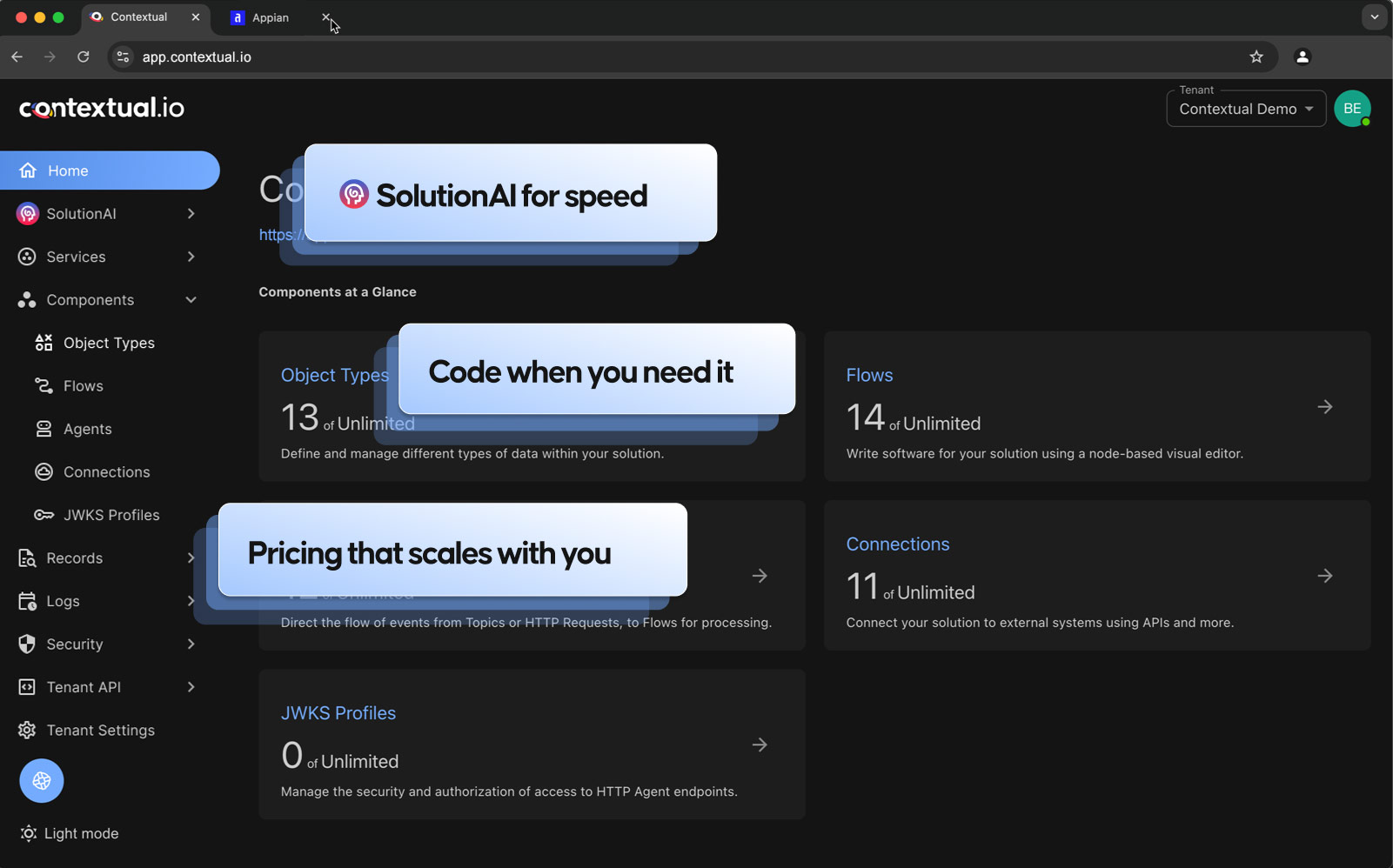Screen dimensions: 1393x868
Task: Click the Connections icon in sidebar
Action: tap(44, 471)
